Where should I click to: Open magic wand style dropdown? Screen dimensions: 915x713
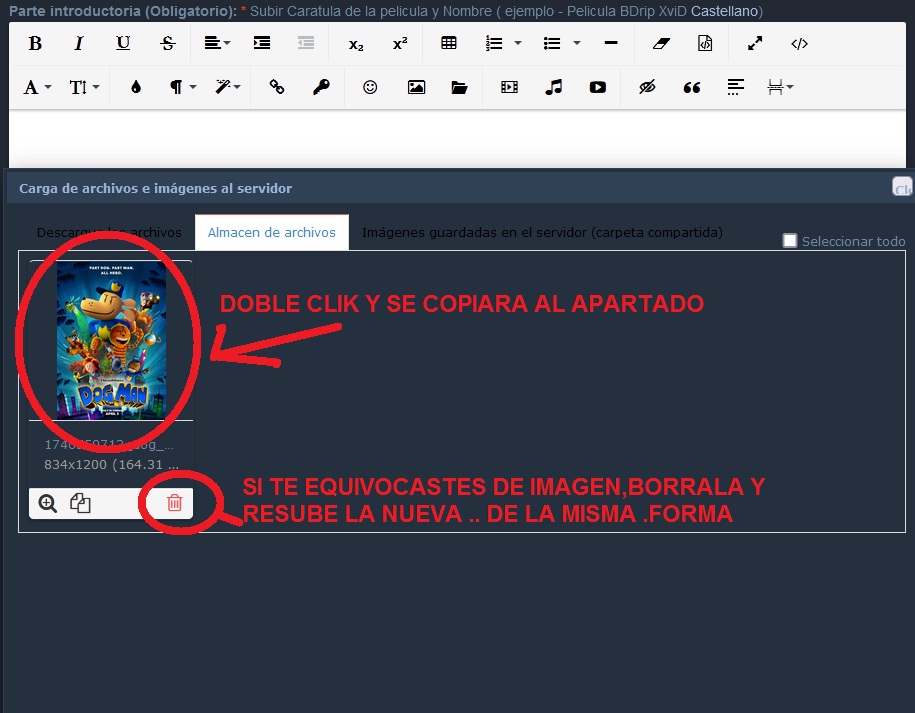(227, 88)
